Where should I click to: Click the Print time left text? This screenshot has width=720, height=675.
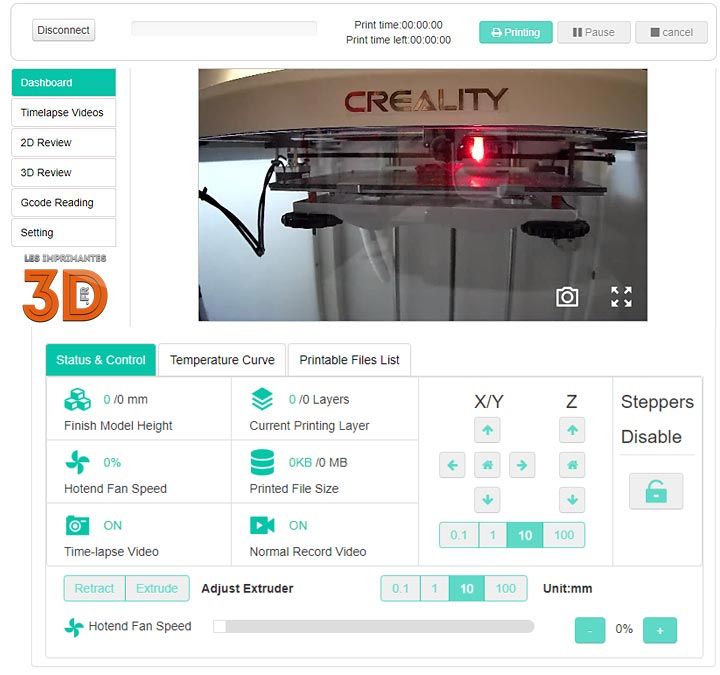pyautogui.click(x=398, y=40)
